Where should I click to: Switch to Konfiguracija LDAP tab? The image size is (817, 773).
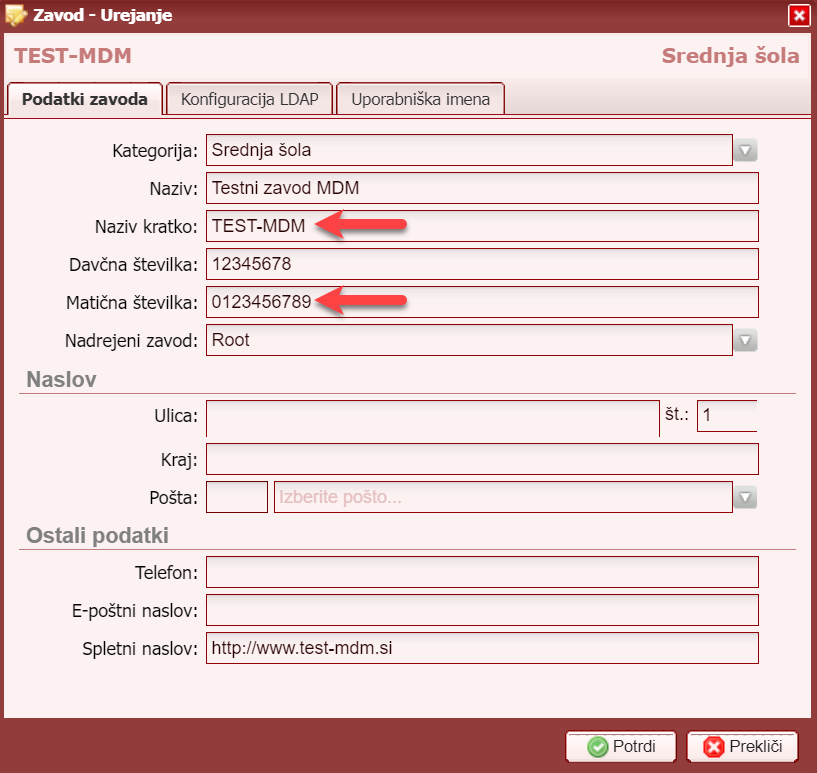[x=249, y=99]
